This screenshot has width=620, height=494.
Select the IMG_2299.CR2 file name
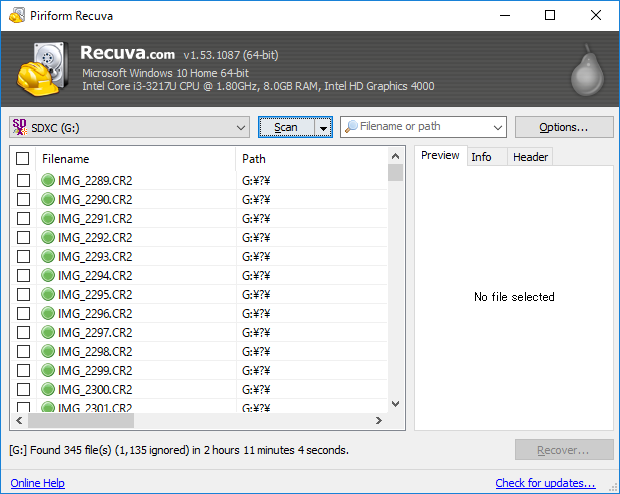95,371
